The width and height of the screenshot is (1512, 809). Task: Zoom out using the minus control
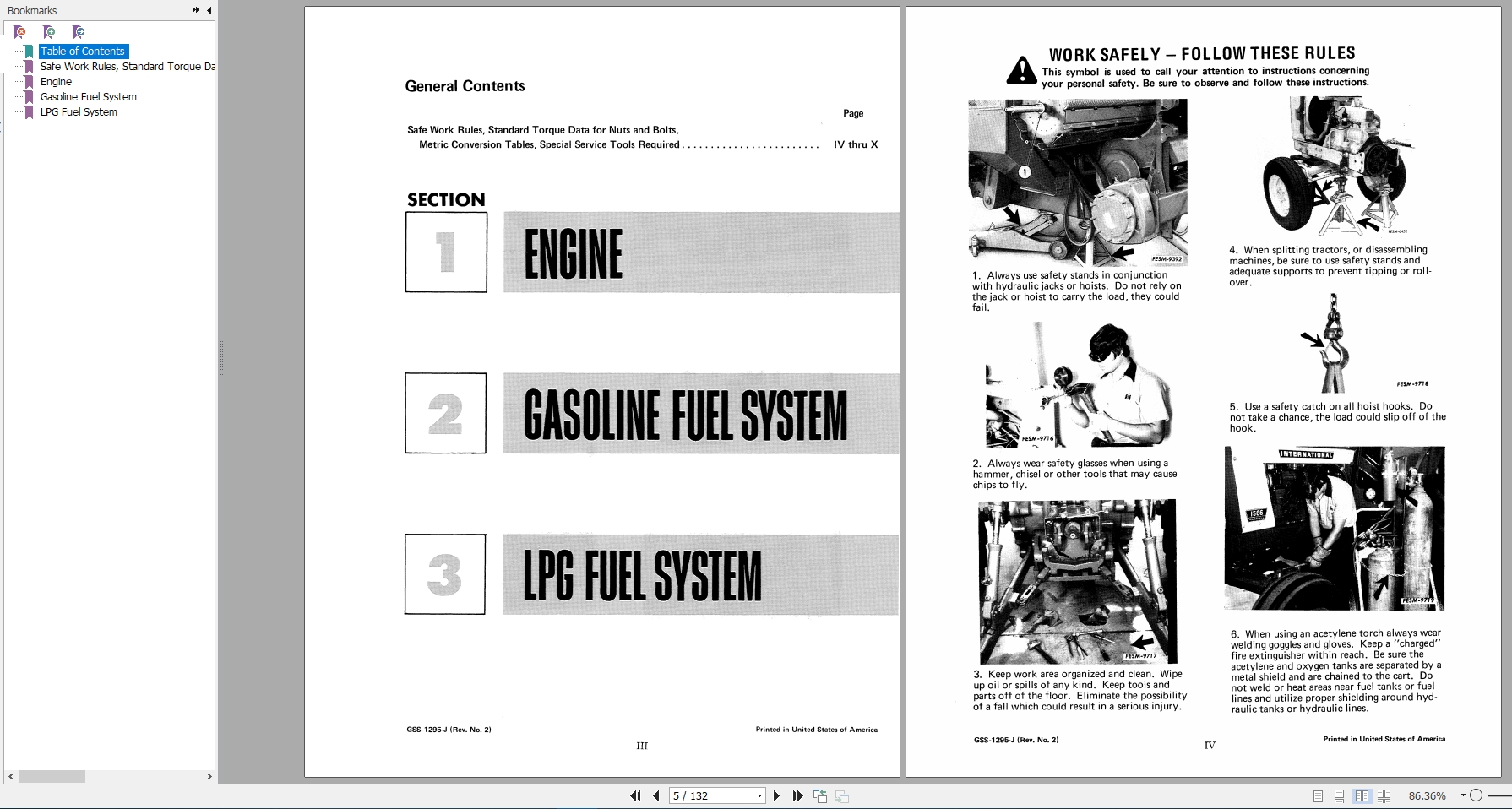point(1477,795)
